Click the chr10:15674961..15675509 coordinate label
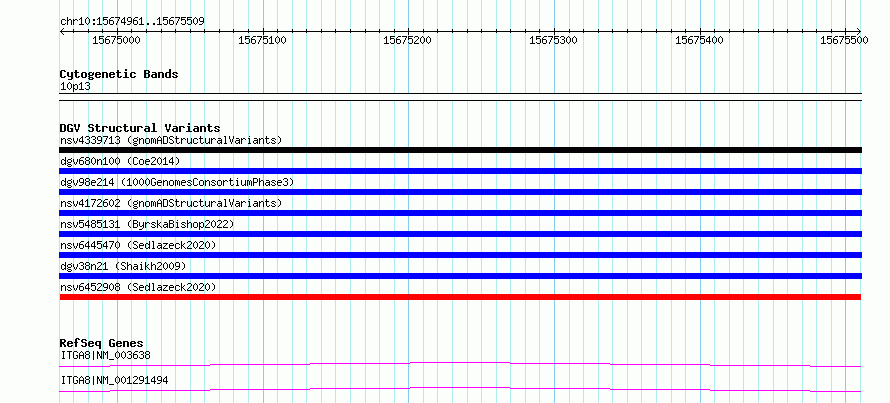Image resolution: width=890 pixels, height=403 pixels. 132,21
